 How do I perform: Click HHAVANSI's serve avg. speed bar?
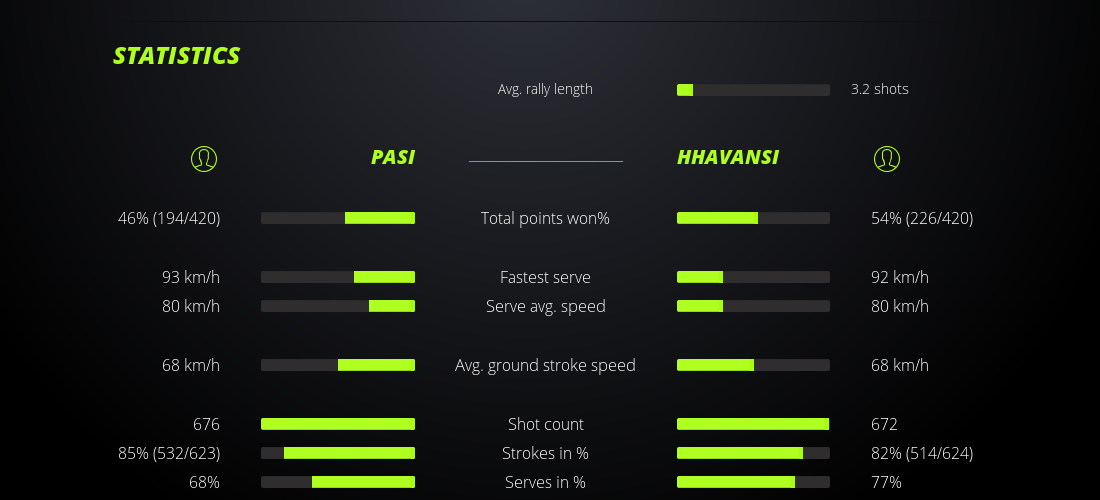753,306
